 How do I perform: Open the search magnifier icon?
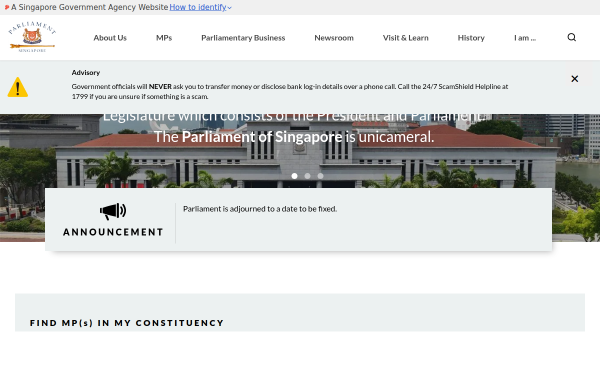(572, 37)
